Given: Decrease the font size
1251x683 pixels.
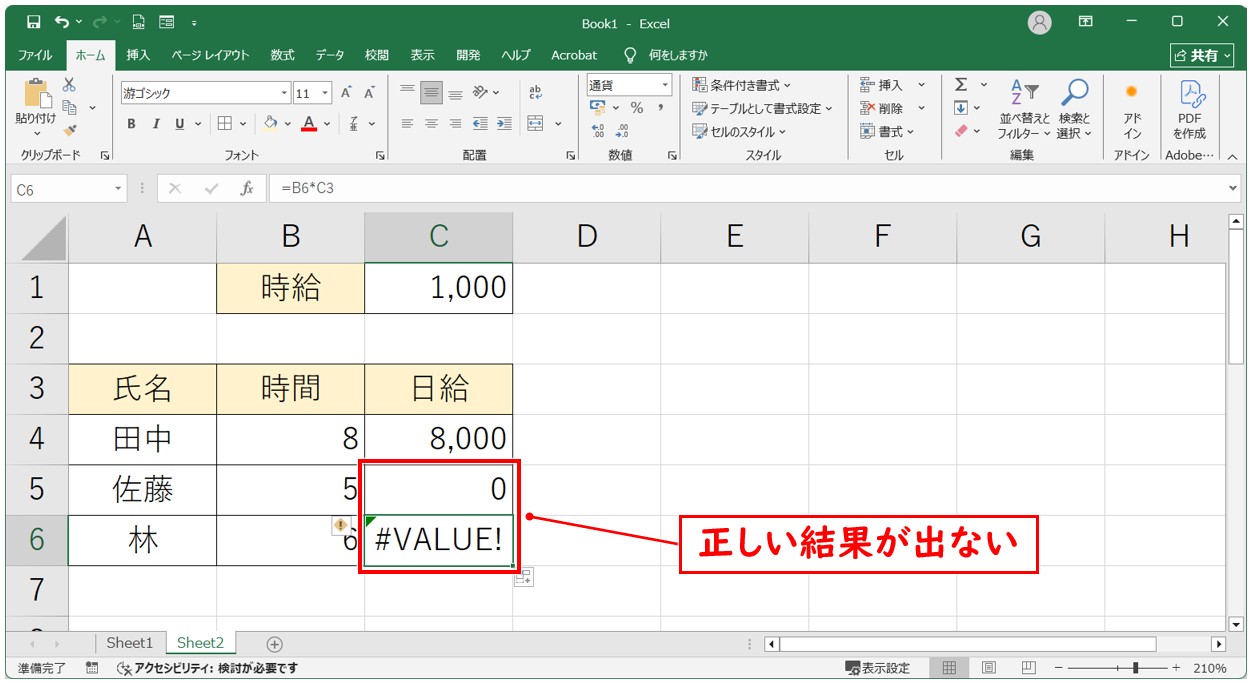Looking at the screenshot, I should [x=369, y=93].
